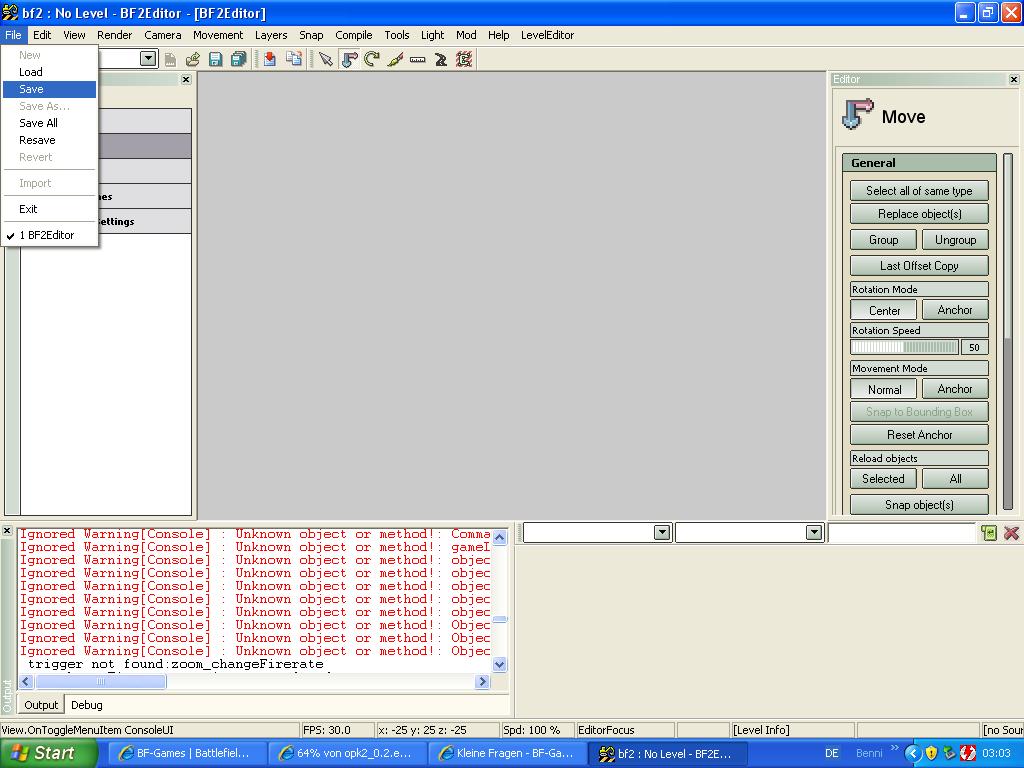Open the Edit menu
The width and height of the screenshot is (1024, 768).
[42, 35]
